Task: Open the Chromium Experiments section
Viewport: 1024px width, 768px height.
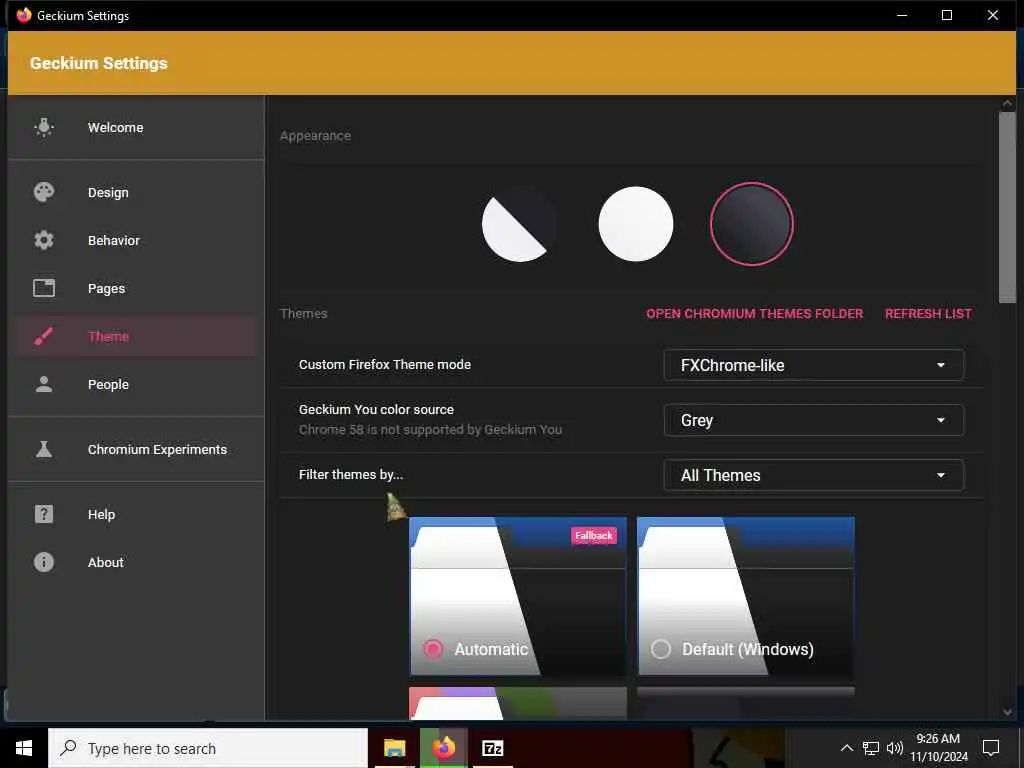Action: pos(136,449)
